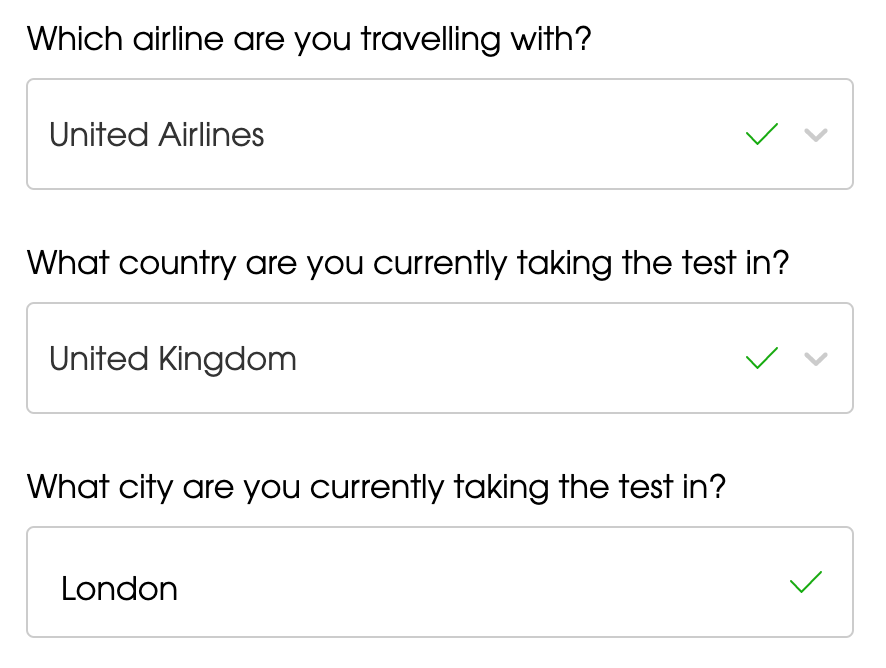Click the green checkmark in the London field

[806, 582]
